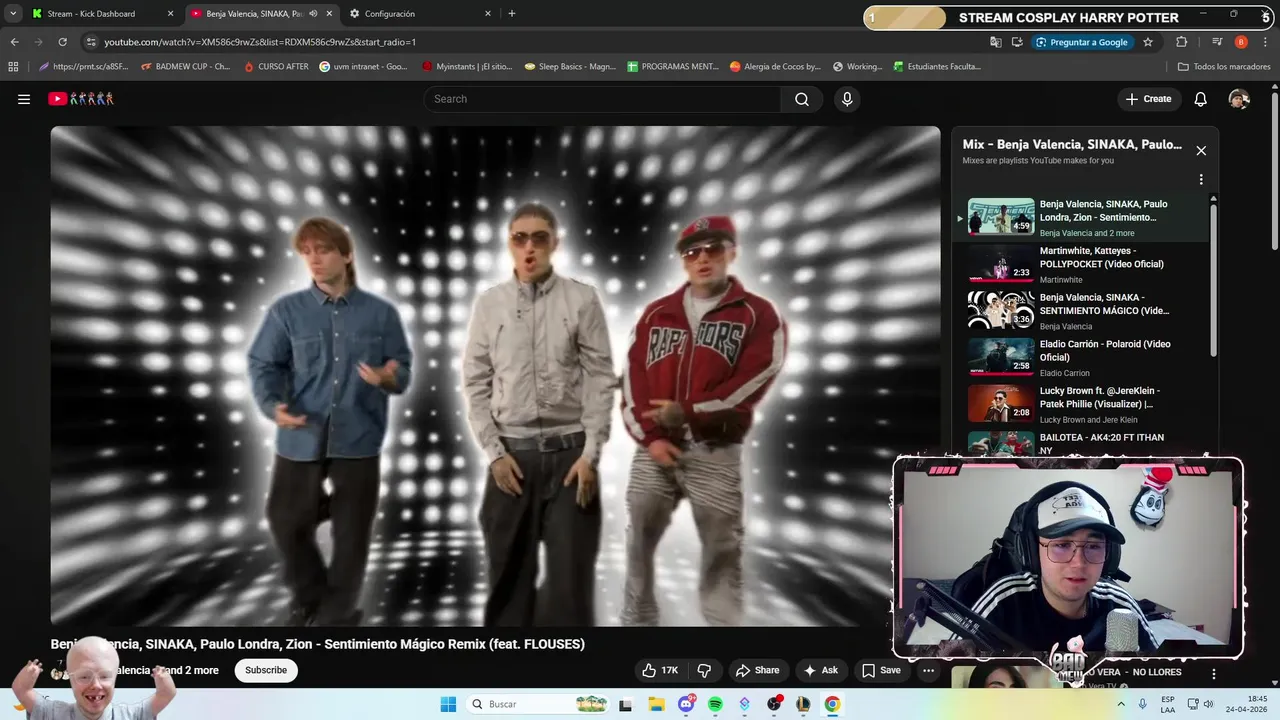Click the Create button
This screenshot has height=720, width=1280.
(x=1148, y=99)
